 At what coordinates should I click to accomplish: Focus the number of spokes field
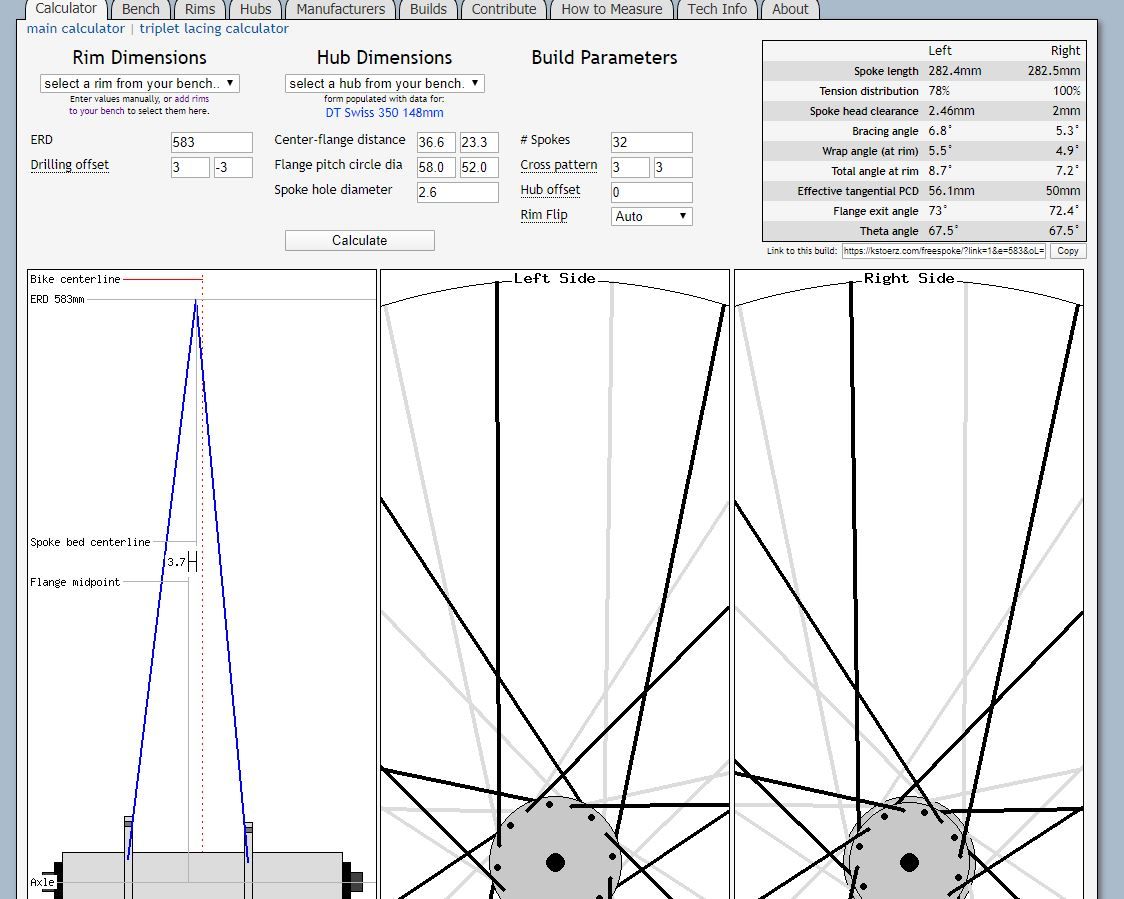pyautogui.click(x=651, y=142)
